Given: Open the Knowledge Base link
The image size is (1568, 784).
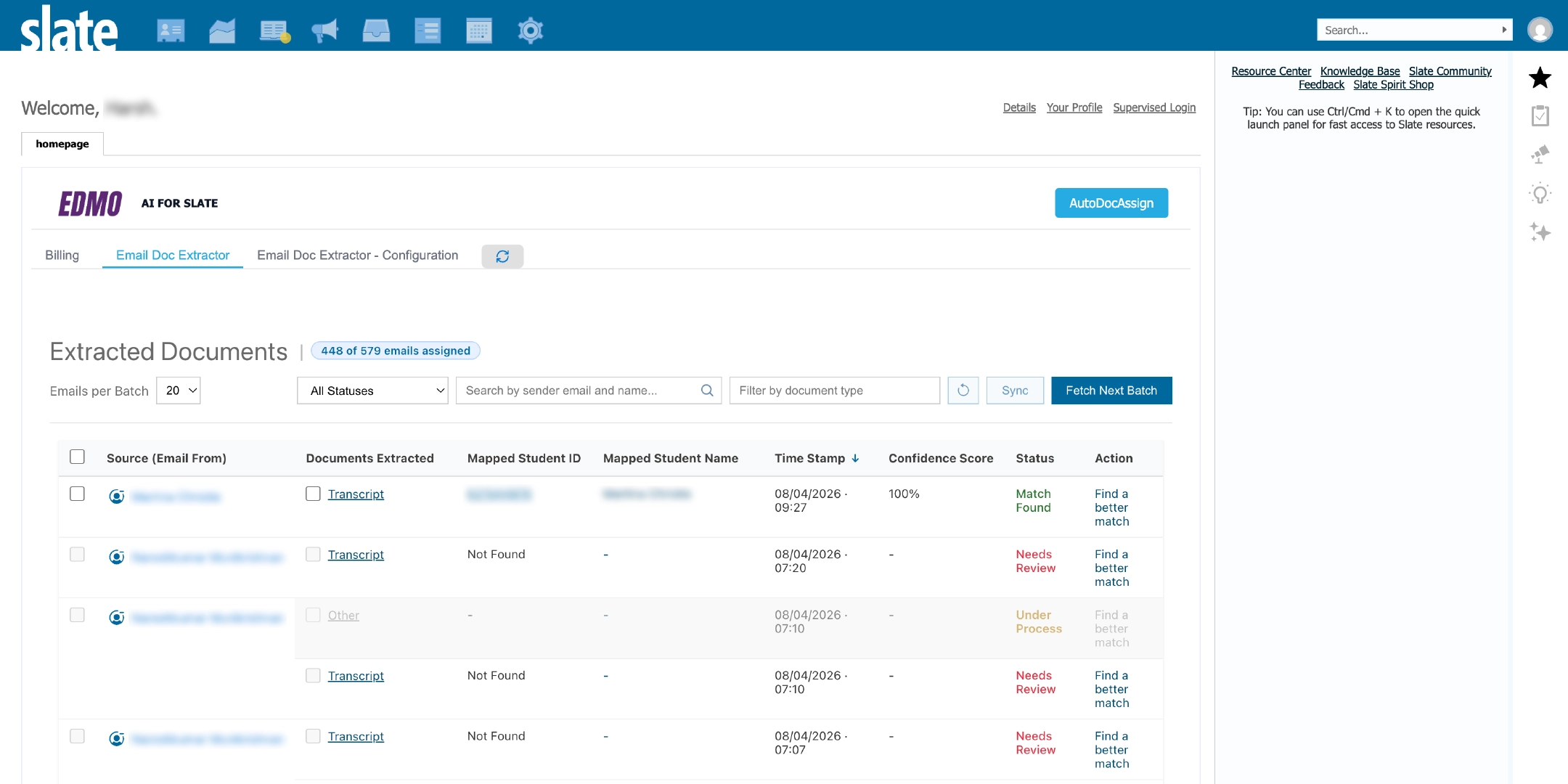Looking at the screenshot, I should click(1360, 71).
